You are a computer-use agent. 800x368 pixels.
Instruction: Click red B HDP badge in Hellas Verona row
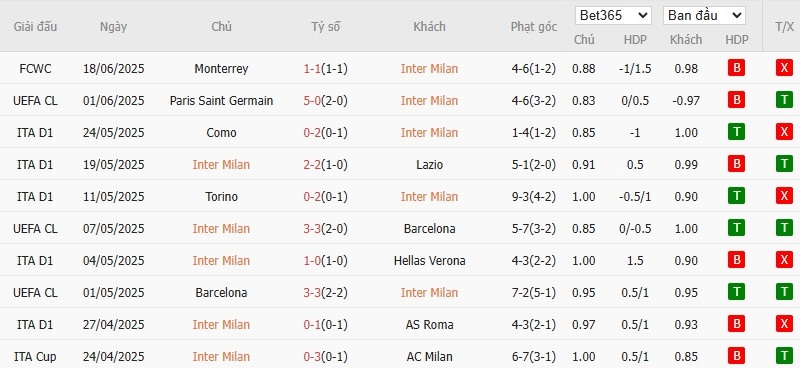click(736, 260)
